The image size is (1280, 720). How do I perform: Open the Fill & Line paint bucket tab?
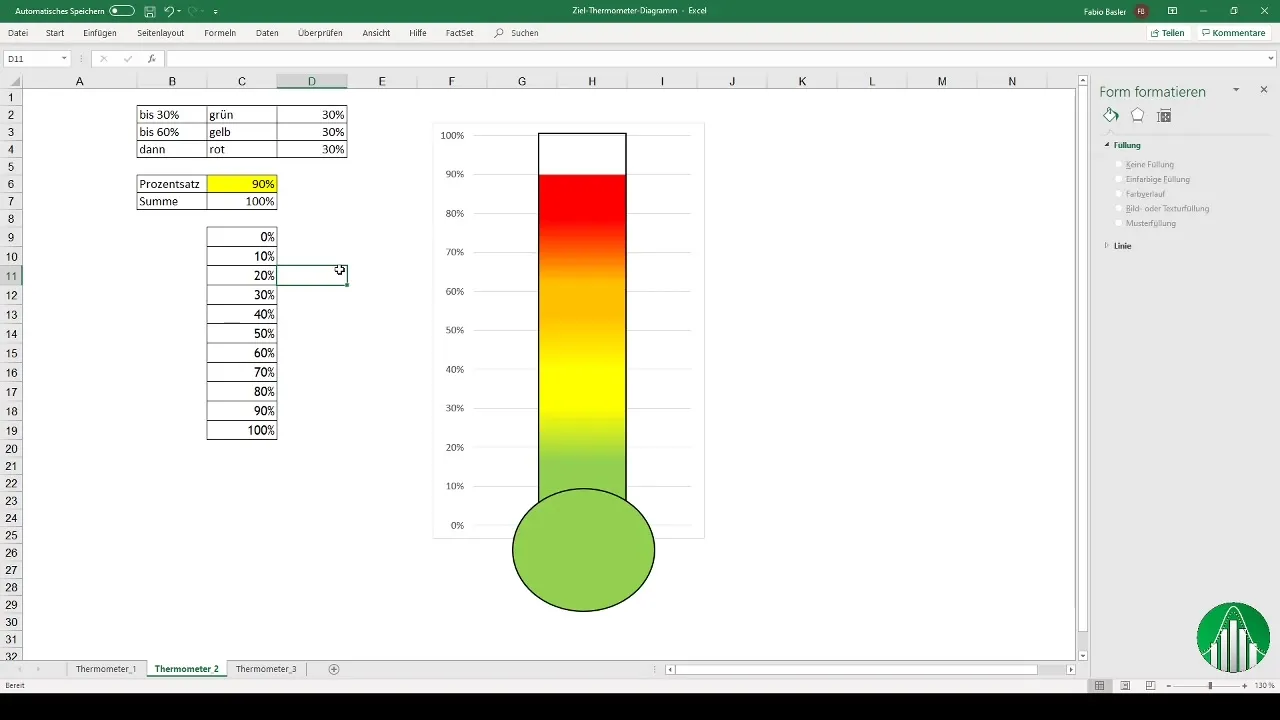1111,115
